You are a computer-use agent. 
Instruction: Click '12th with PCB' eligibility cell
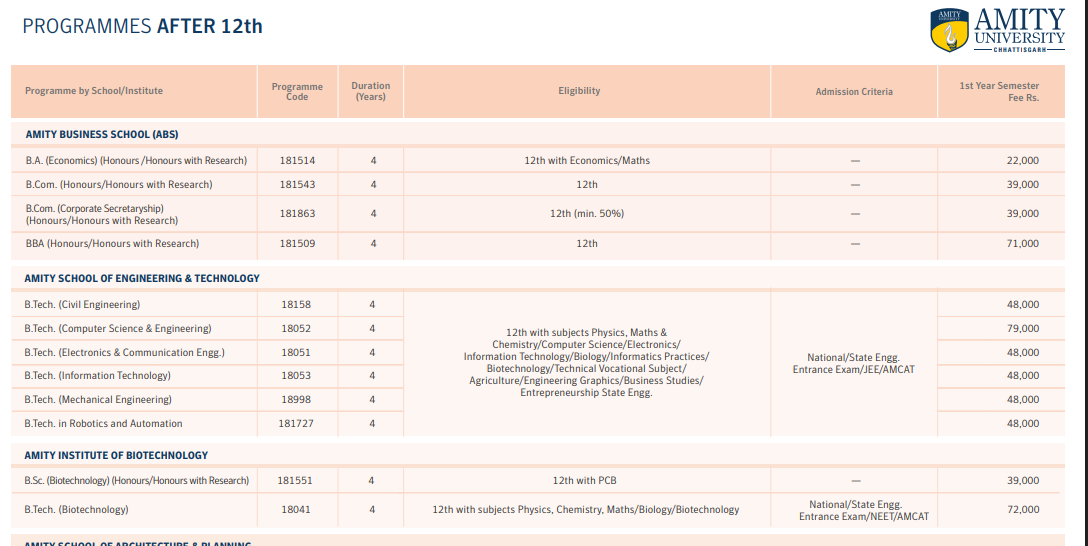click(x=585, y=481)
